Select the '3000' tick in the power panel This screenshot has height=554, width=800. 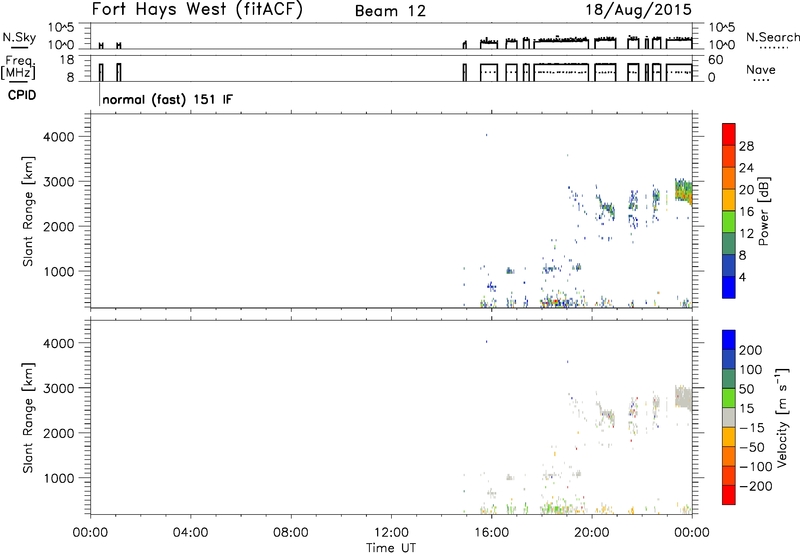pyautogui.click(x=59, y=182)
